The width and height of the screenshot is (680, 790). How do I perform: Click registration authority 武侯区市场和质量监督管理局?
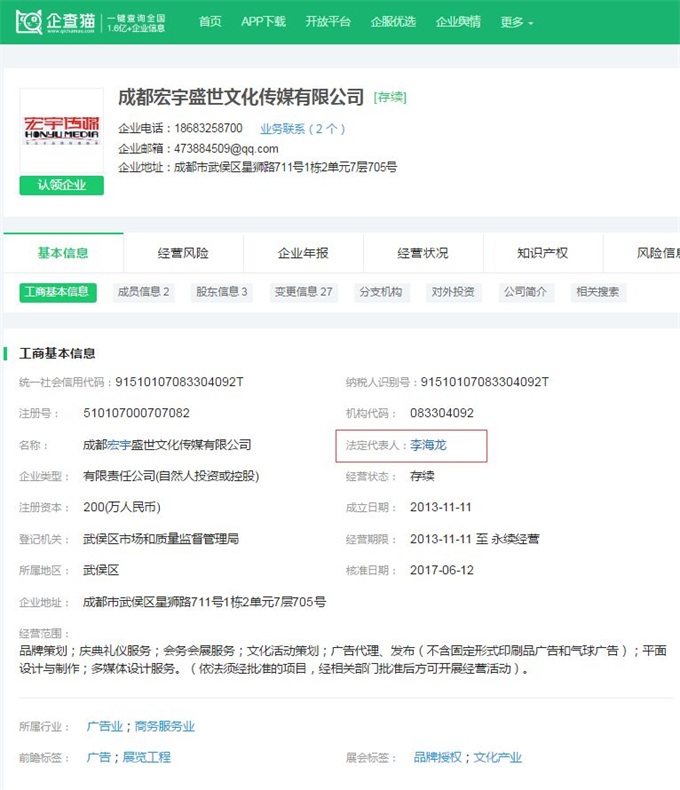[161, 539]
